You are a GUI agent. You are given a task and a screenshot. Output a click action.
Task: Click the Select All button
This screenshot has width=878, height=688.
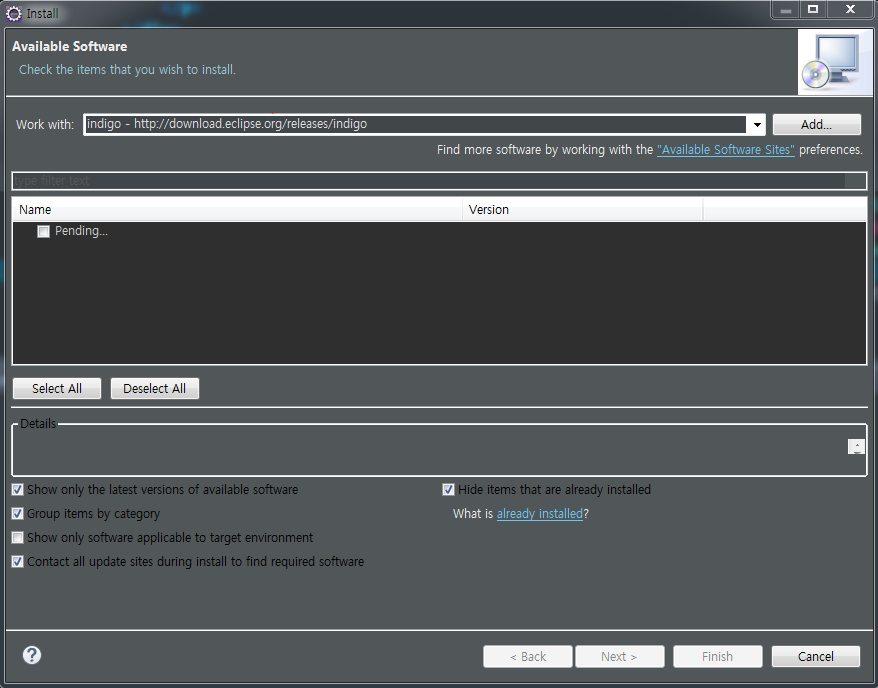coord(57,389)
